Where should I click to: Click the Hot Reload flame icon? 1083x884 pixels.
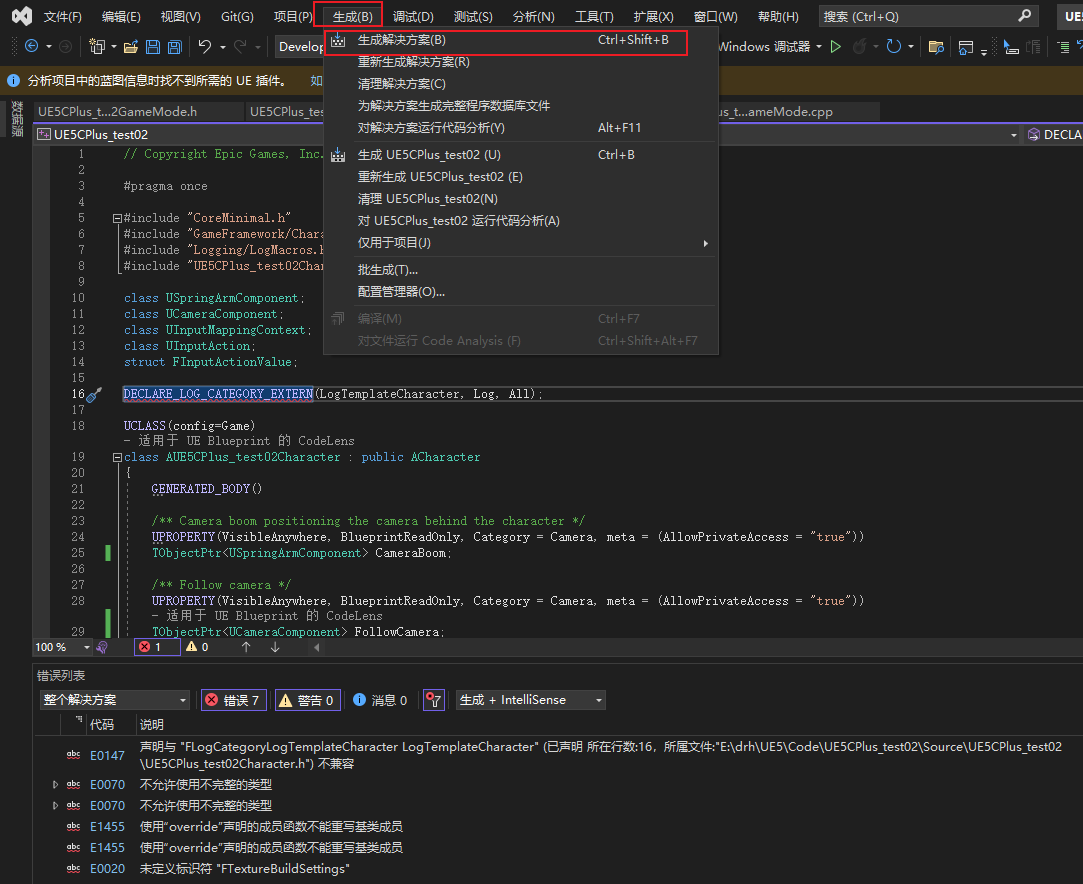pyautogui.click(x=859, y=46)
